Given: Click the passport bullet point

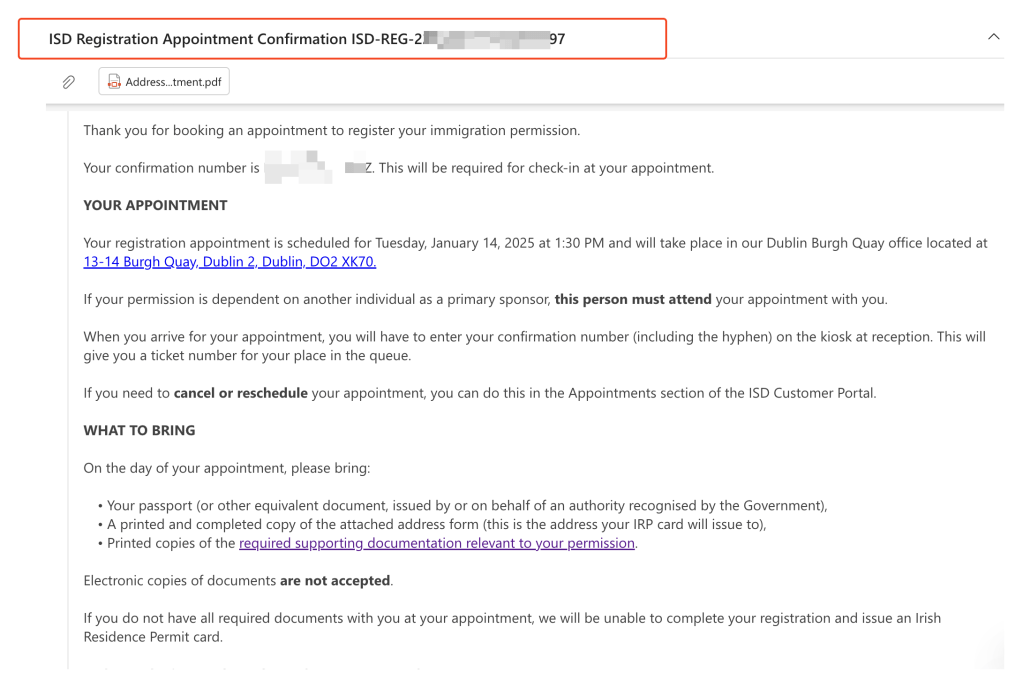Looking at the screenshot, I should [467, 505].
